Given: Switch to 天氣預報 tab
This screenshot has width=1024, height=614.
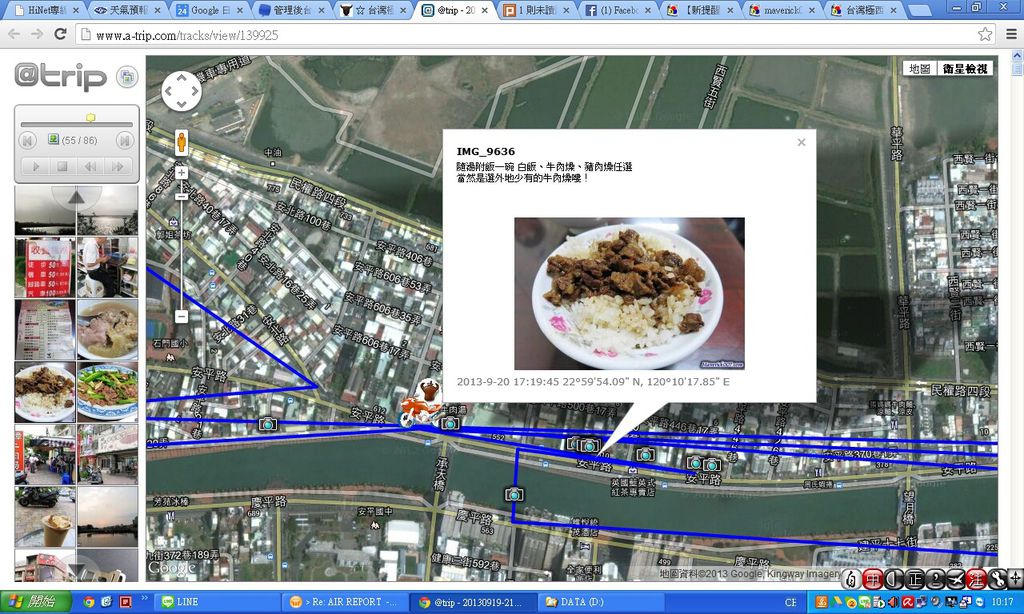Looking at the screenshot, I should coord(127,10).
